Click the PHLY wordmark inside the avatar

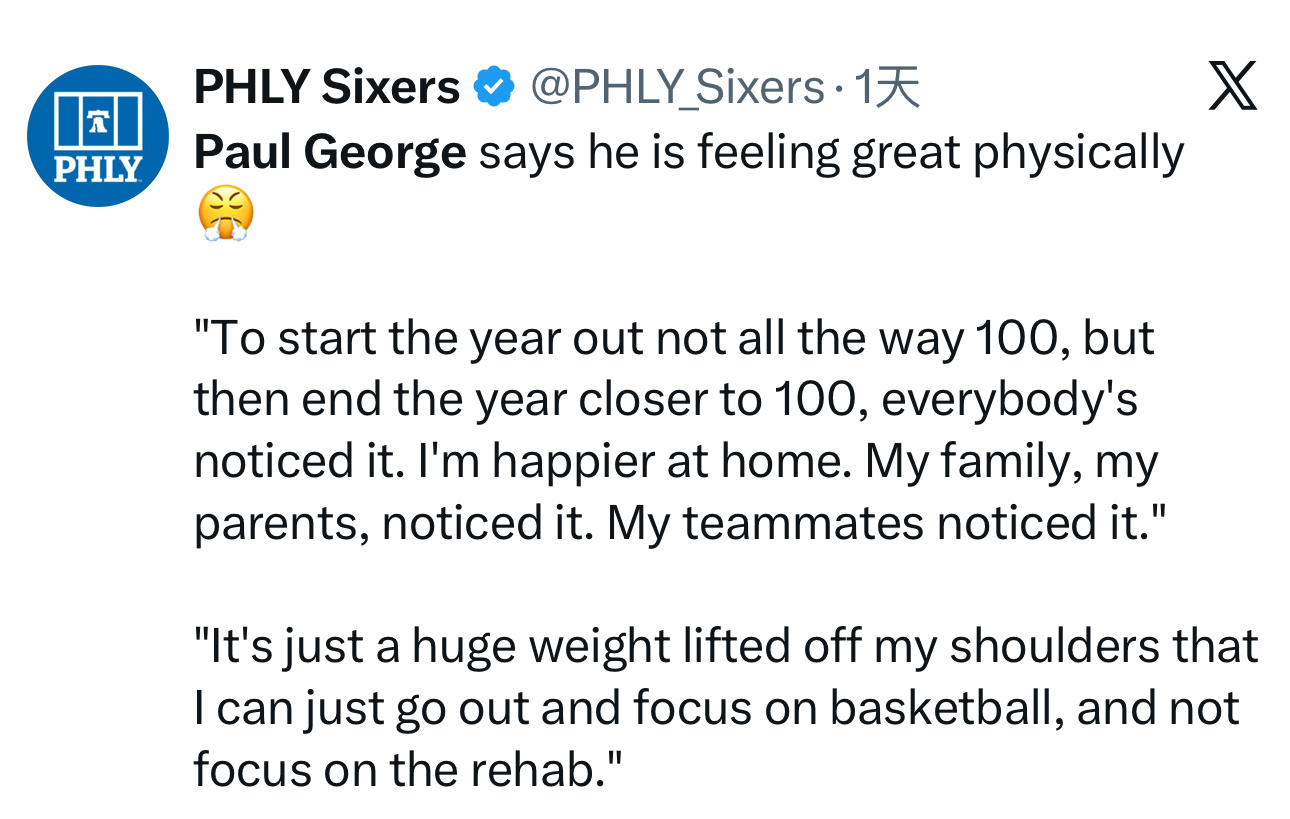[97, 169]
